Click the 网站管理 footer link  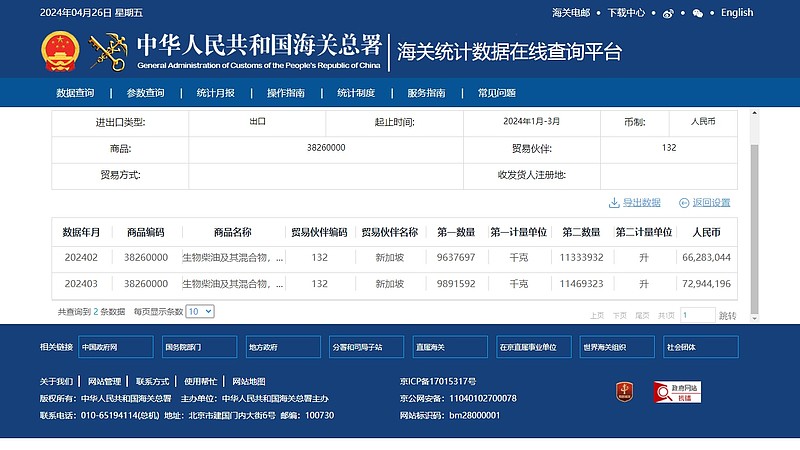pos(105,382)
